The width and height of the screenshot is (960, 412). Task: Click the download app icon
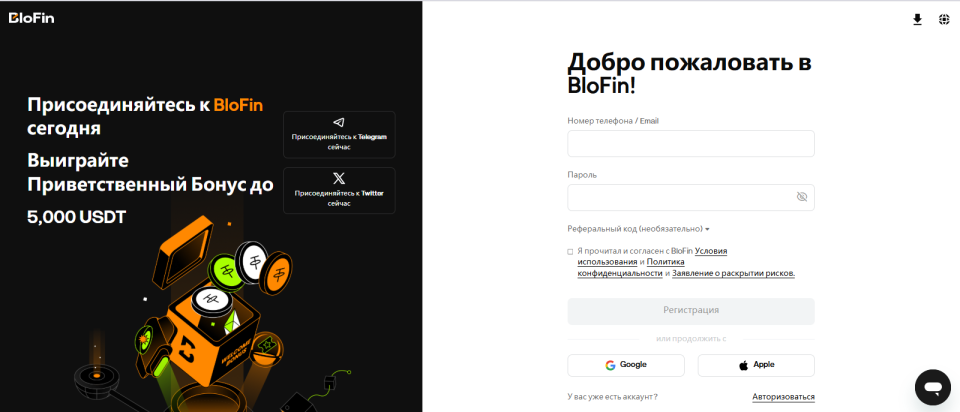click(x=917, y=19)
